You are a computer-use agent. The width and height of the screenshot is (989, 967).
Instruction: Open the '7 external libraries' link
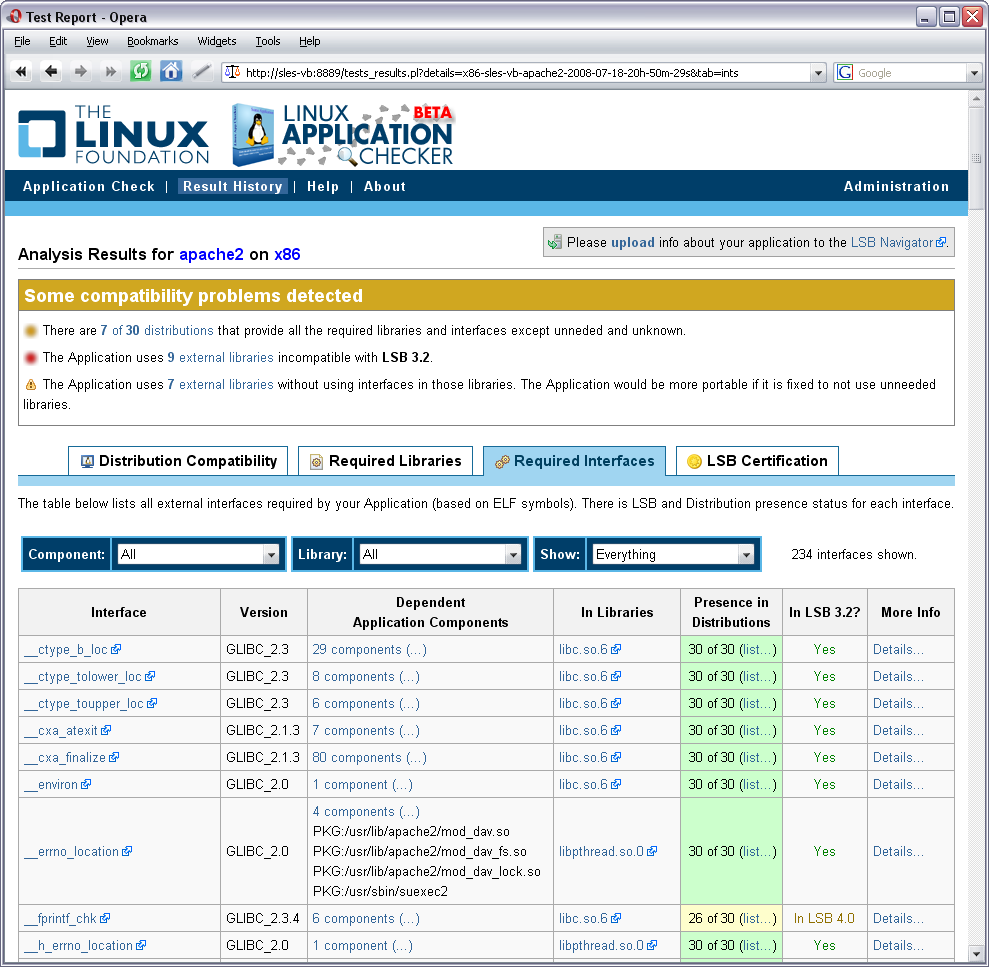coord(221,385)
